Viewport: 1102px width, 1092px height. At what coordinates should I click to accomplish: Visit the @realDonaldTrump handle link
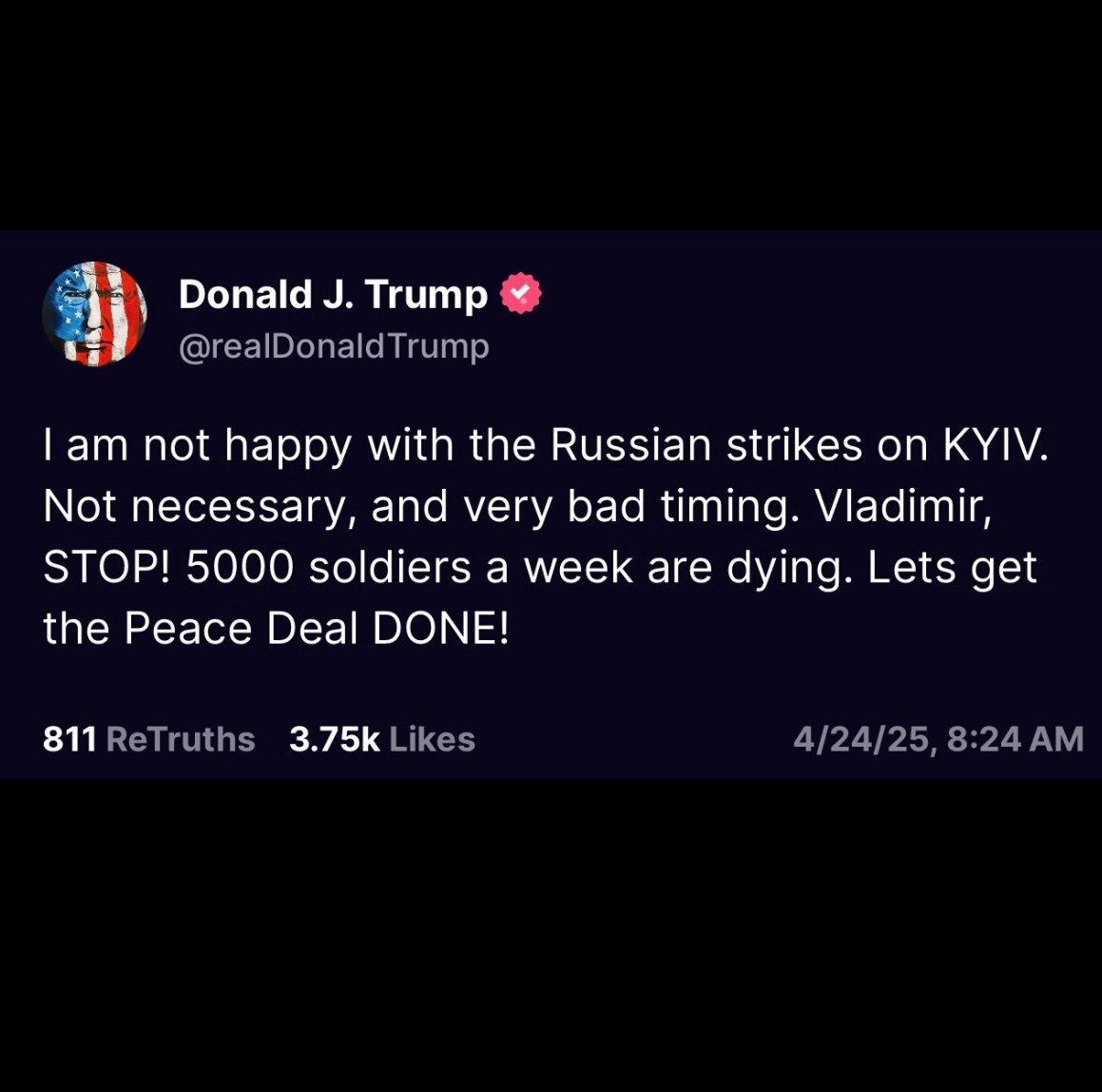pyautogui.click(x=334, y=346)
